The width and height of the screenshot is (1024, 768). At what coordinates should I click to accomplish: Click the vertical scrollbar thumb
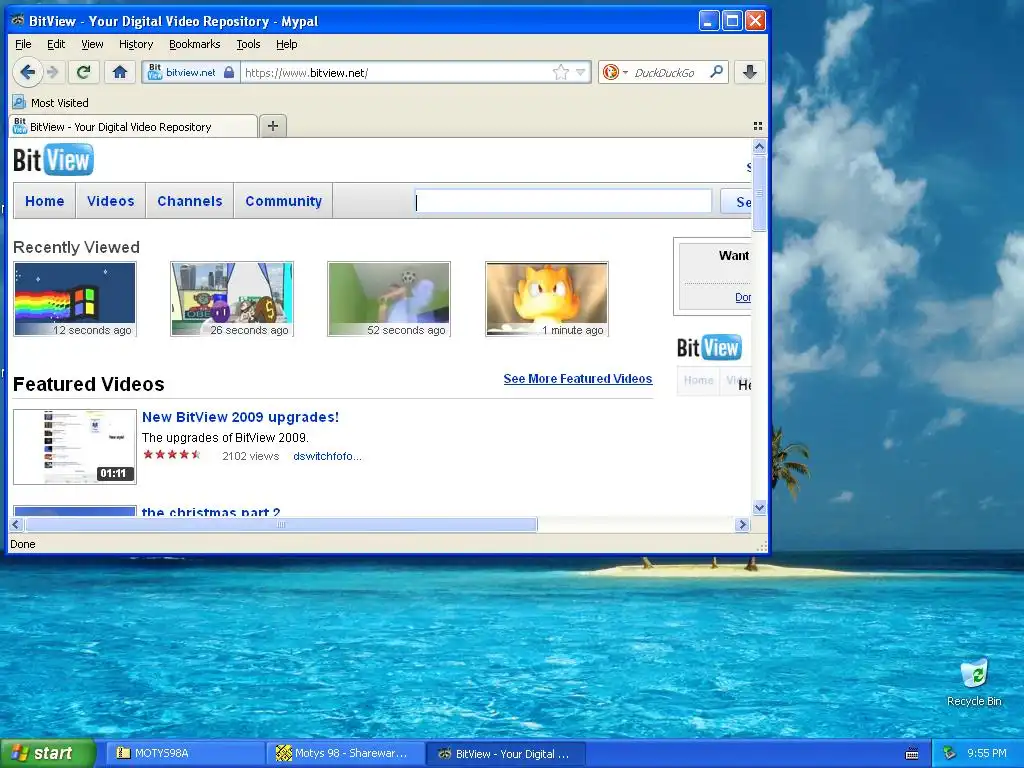(759, 193)
